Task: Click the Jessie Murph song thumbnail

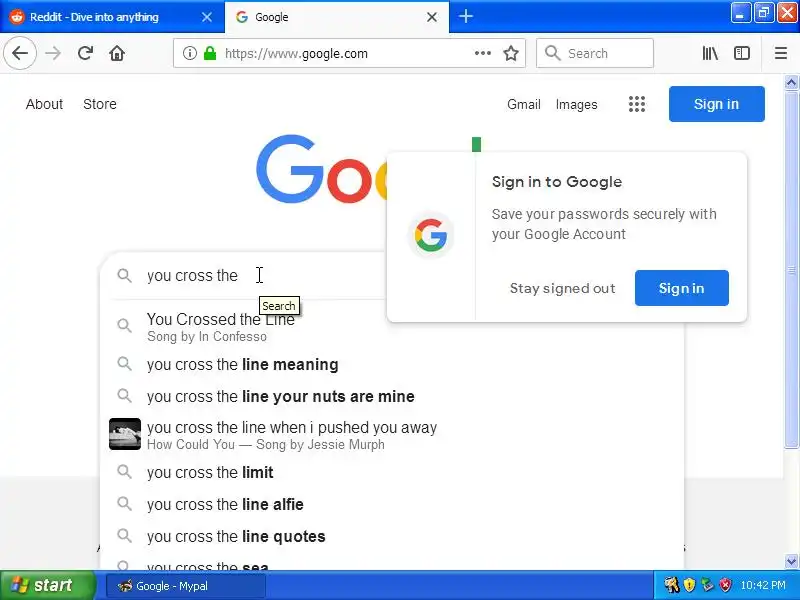Action: pyautogui.click(x=125, y=434)
